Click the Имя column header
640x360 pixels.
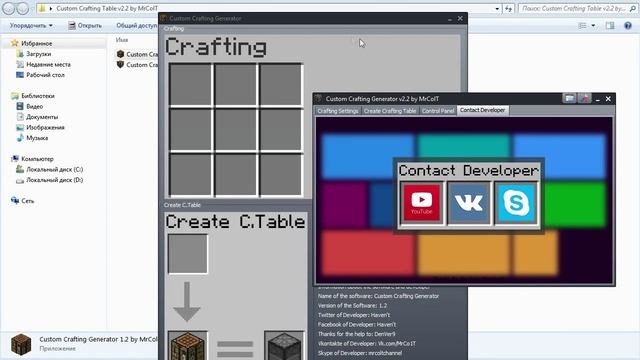[x=122, y=40]
